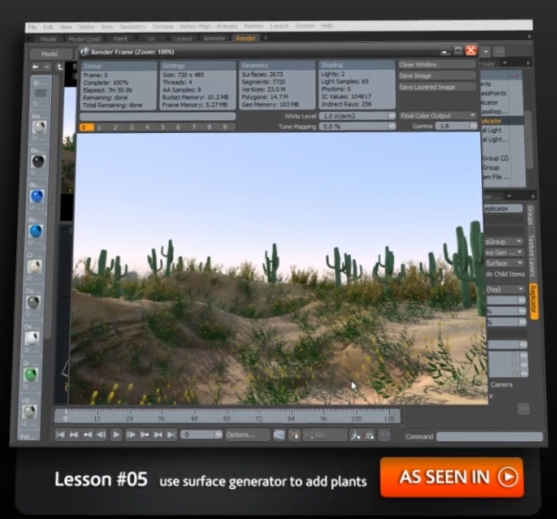
Task: Open the timeline Options button
Action: tap(248, 435)
